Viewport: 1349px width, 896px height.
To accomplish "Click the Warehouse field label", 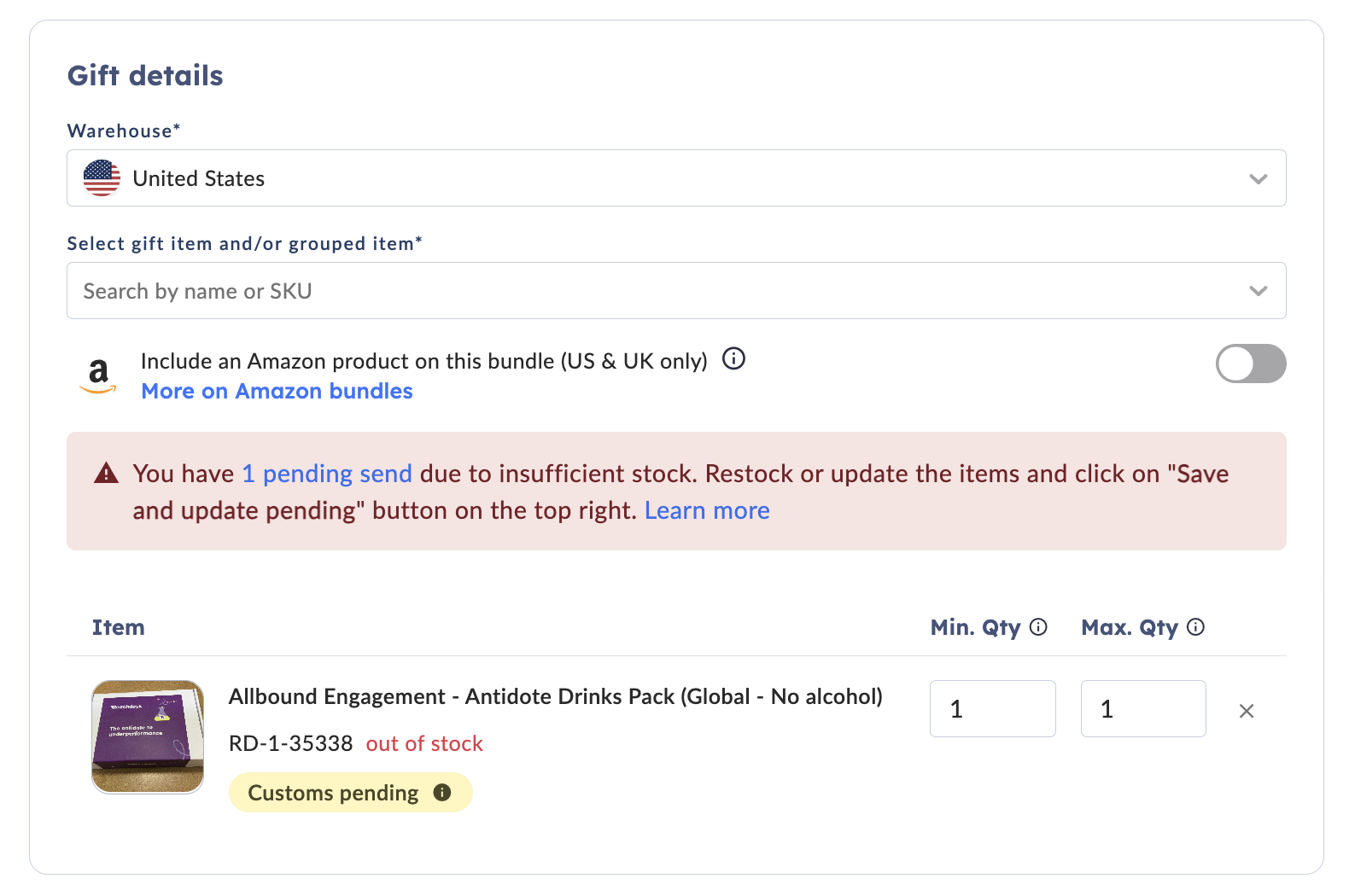I will point(124,131).
